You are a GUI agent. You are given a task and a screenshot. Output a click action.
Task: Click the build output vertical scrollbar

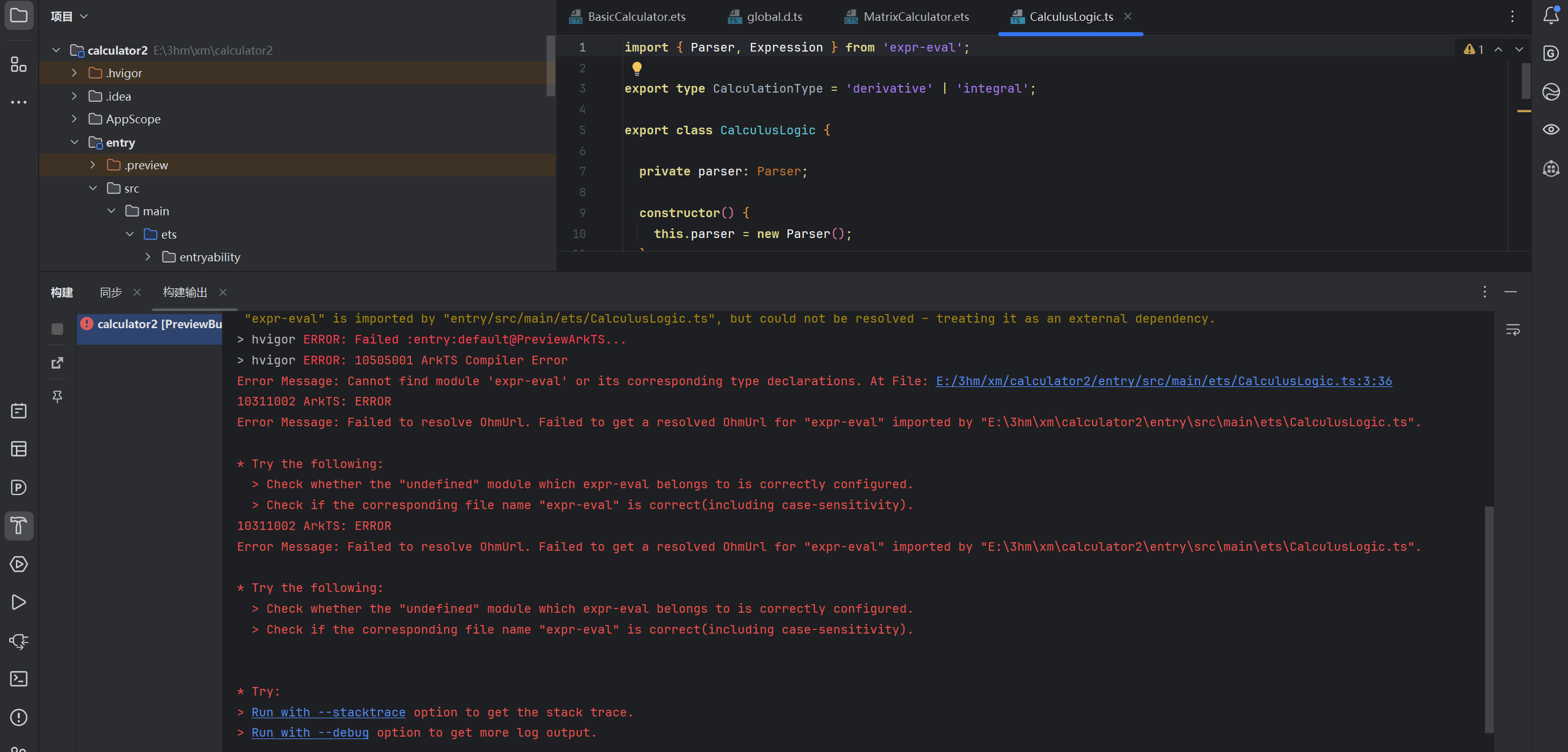[x=1489, y=620]
